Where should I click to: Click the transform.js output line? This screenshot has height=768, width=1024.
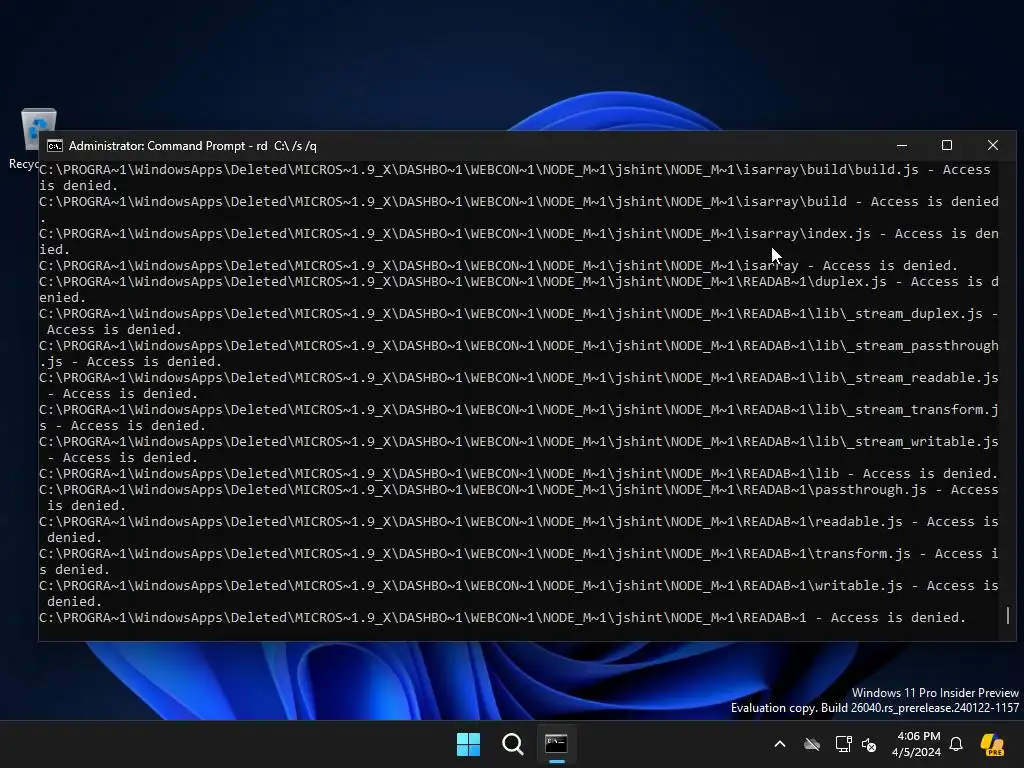pos(519,554)
